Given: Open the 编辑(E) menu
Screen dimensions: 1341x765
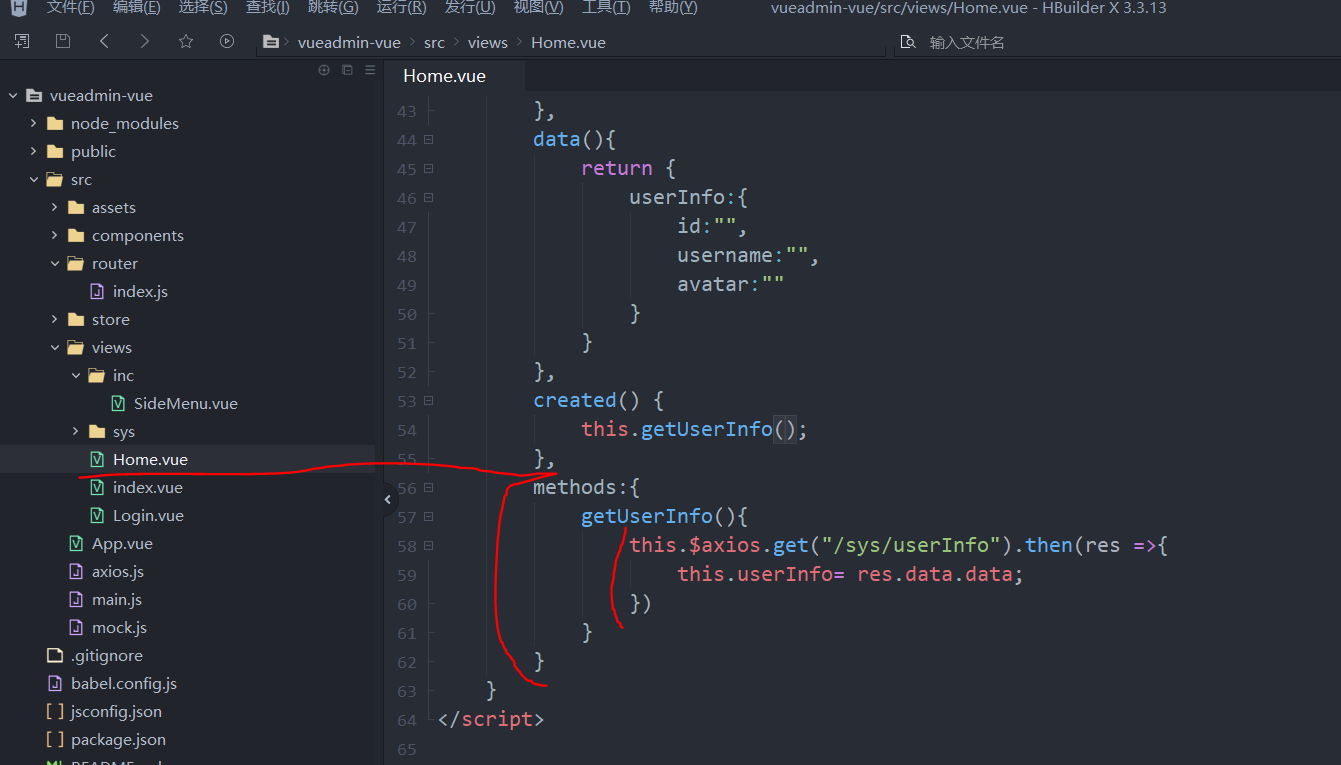Looking at the screenshot, I should click(136, 8).
